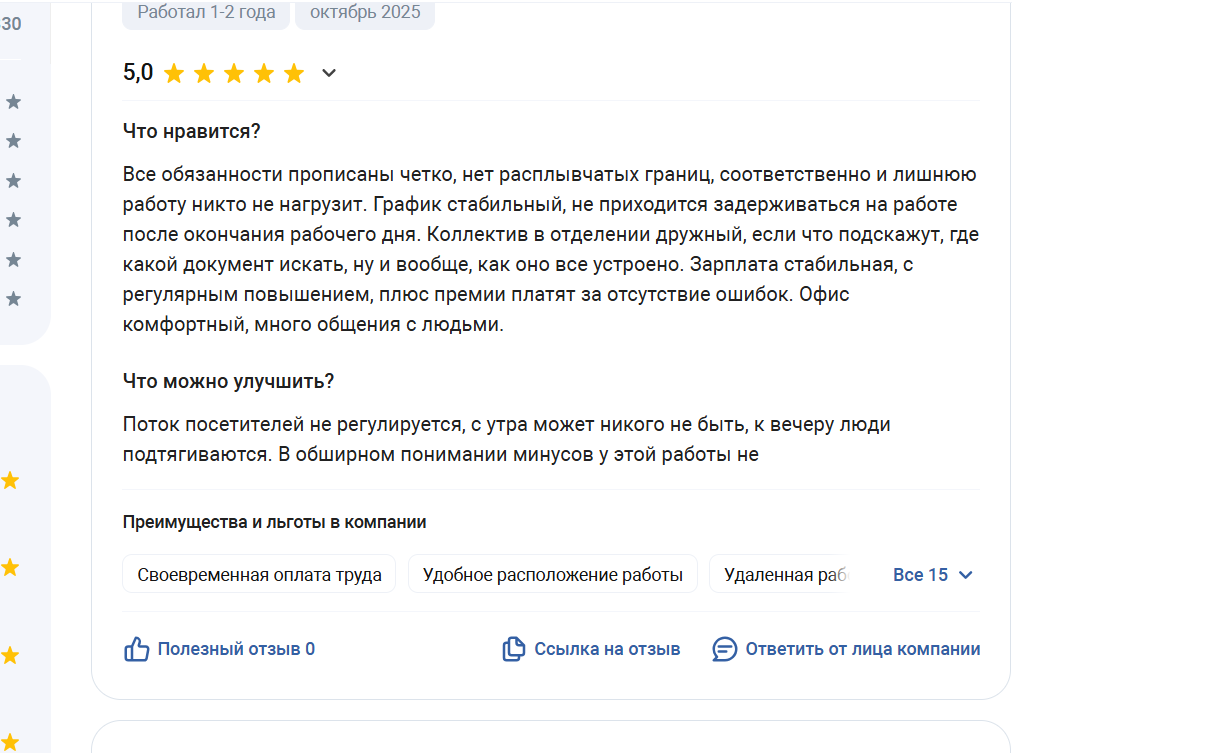Click the fifth star of the 5,0 rating
The height and width of the screenshot is (753, 1231).
pyautogui.click(x=294, y=73)
